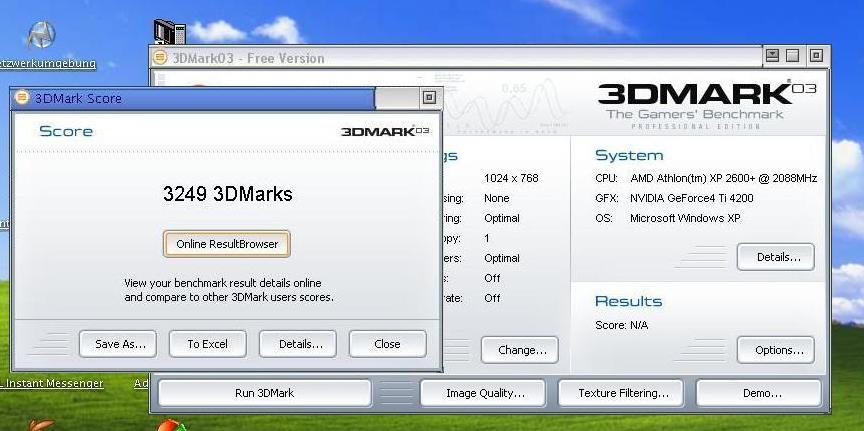
Task: Export the score To Excel
Action: pos(207,344)
